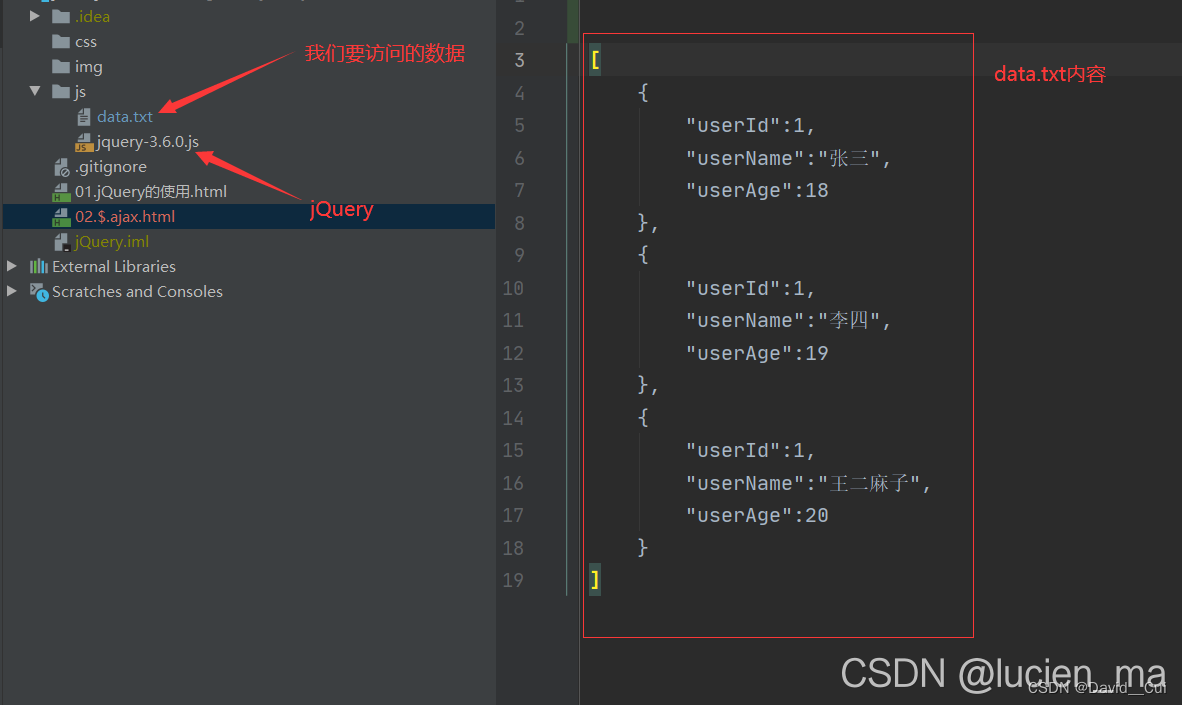Click the data.txt text file icon
Viewport: 1182px width, 705px height.
(84, 117)
